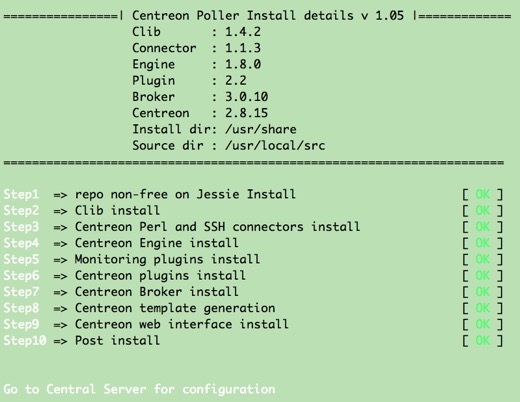Click the 'Install dir' label
This screenshot has width=520, height=402.
pyautogui.click(x=171, y=129)
